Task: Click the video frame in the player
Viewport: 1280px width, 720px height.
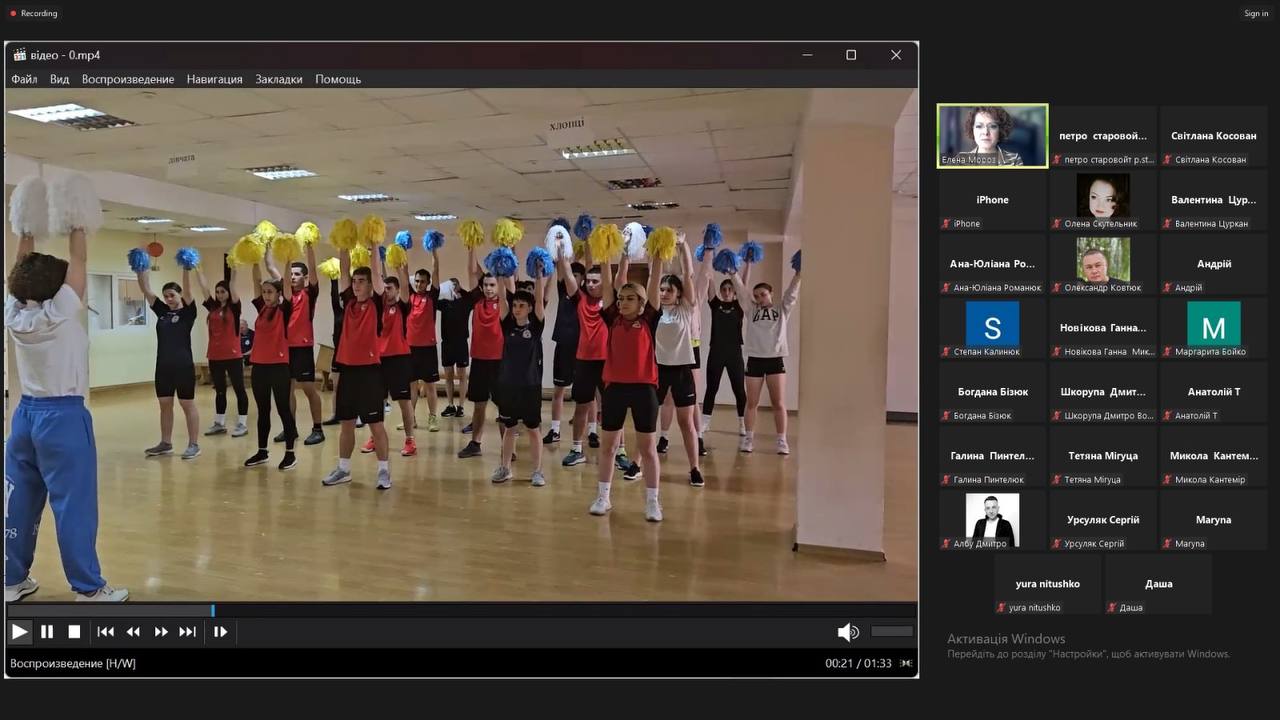Action: (x=461, y=344)
